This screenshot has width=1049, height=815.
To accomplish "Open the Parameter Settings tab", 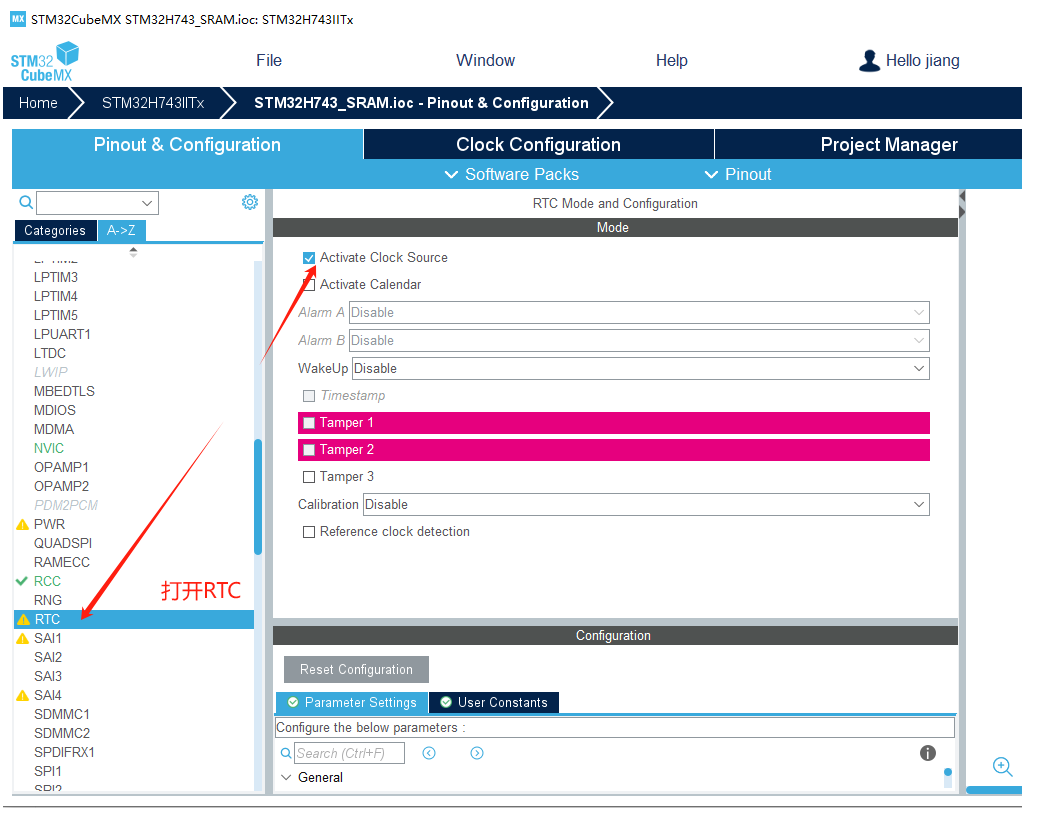I will 352,703.
